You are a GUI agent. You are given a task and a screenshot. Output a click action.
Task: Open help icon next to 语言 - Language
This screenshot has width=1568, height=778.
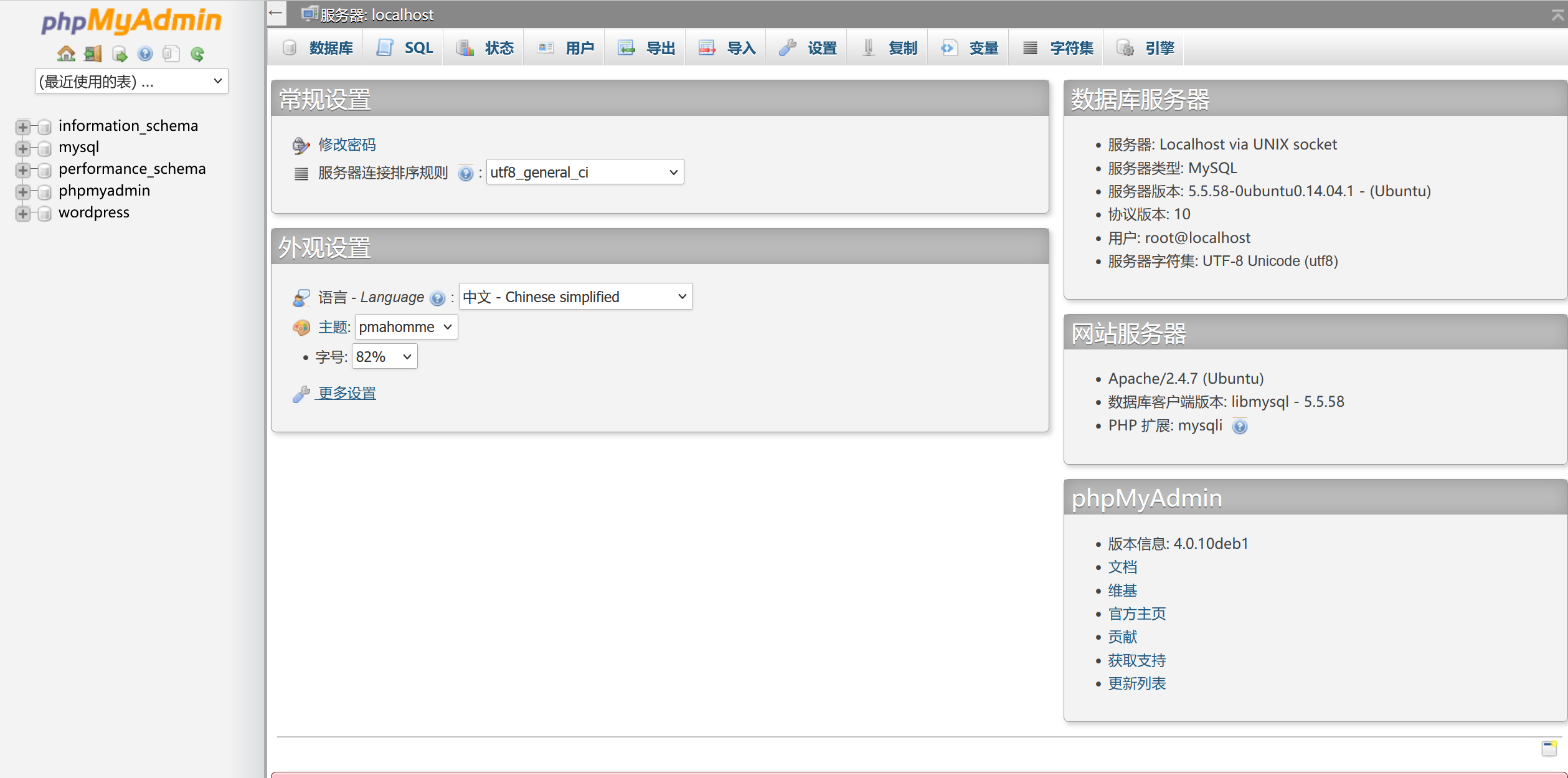438,298
